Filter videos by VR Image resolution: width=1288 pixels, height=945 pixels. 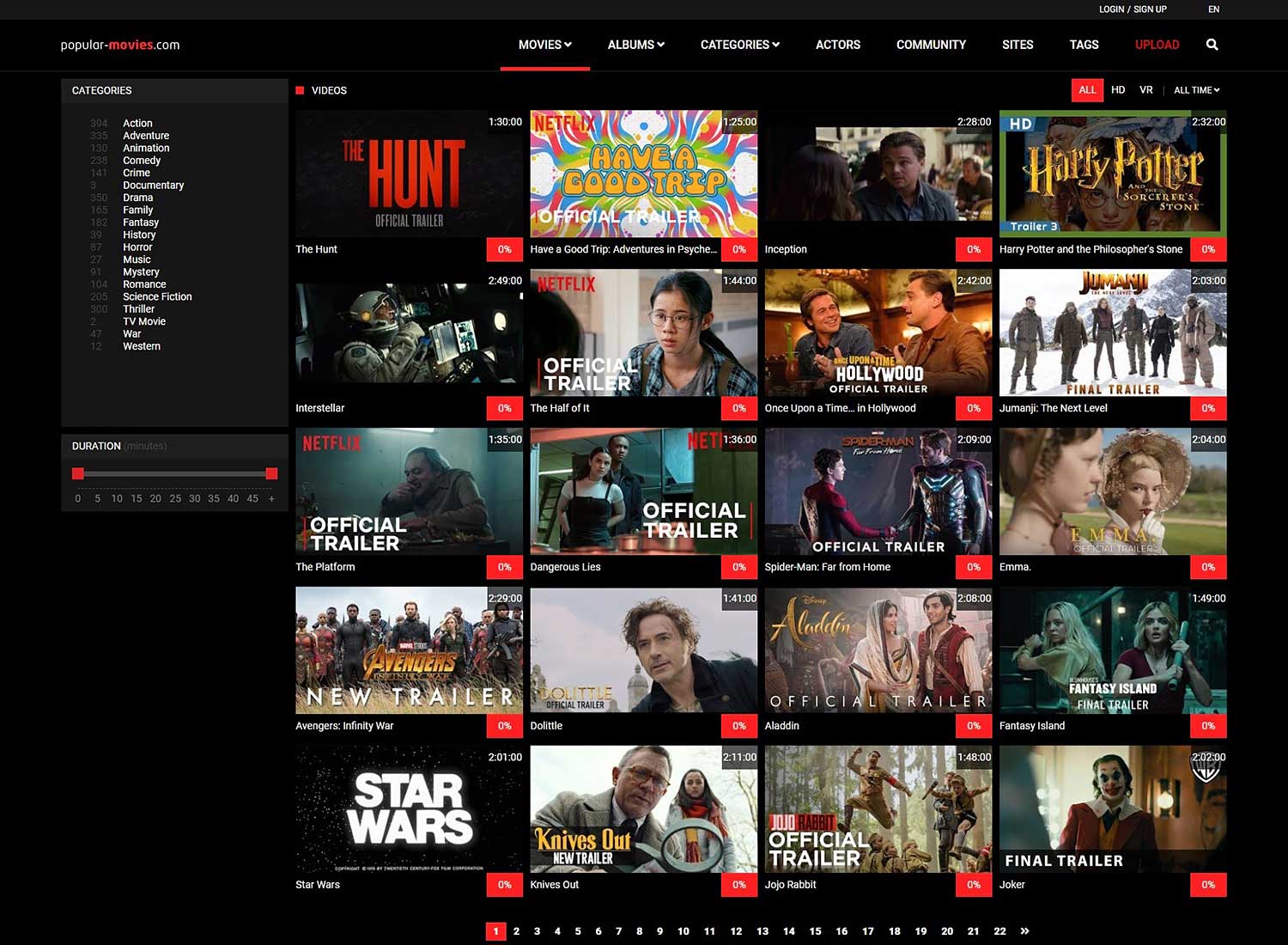[1145, 90]
